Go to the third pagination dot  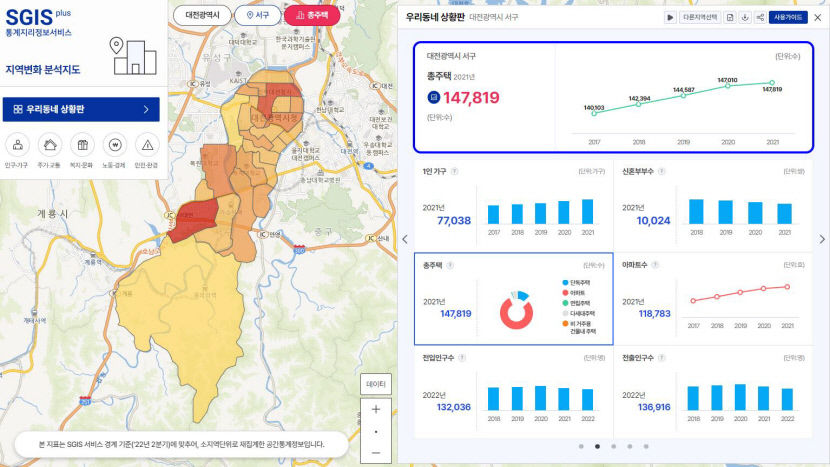pos(614,446)
